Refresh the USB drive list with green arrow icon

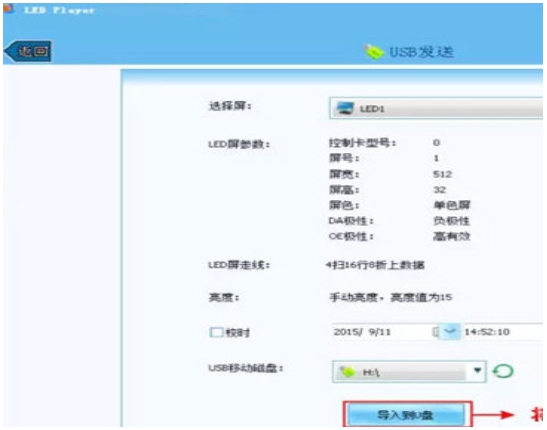[503, 371]
